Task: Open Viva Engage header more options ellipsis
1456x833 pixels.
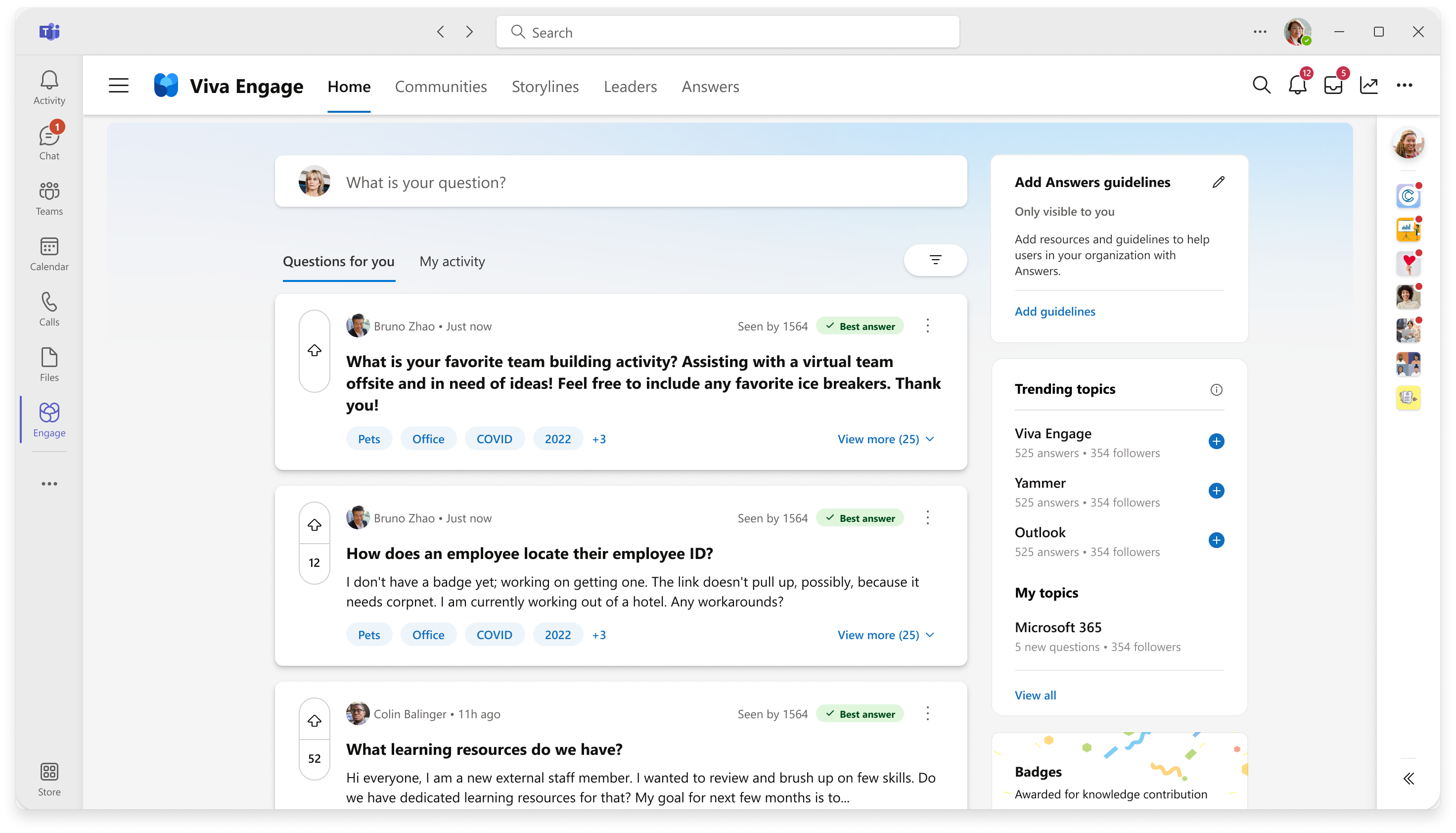Action: point(1405,85)
